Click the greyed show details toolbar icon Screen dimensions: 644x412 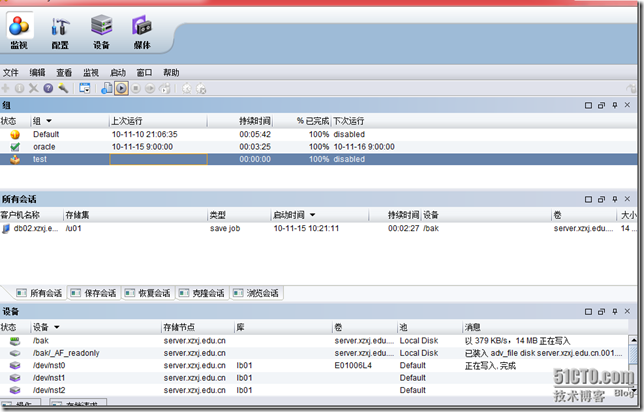click(x=165, y=88)
